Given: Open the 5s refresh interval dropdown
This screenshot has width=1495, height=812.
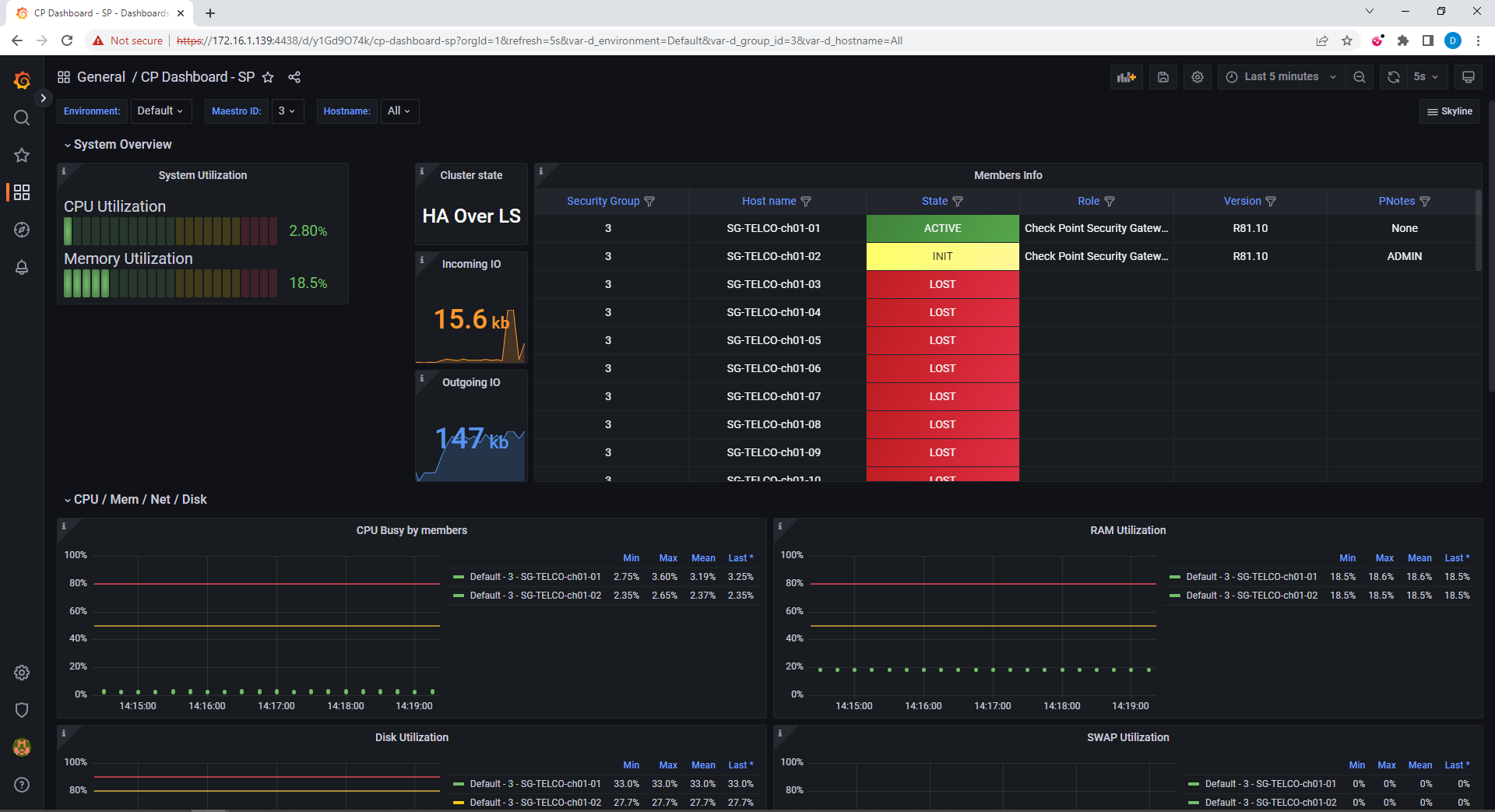Looking at the screenshot, I should pyautogui.click(x=1426, y=77).
